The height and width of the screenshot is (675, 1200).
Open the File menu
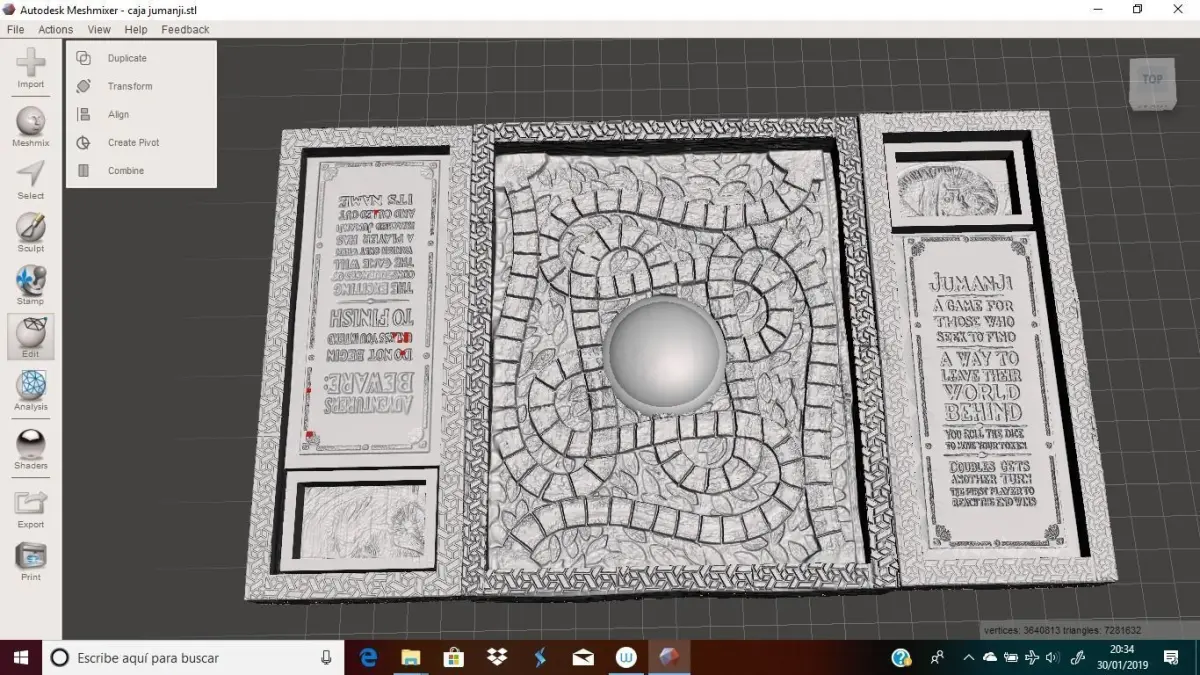click(15, 30)
